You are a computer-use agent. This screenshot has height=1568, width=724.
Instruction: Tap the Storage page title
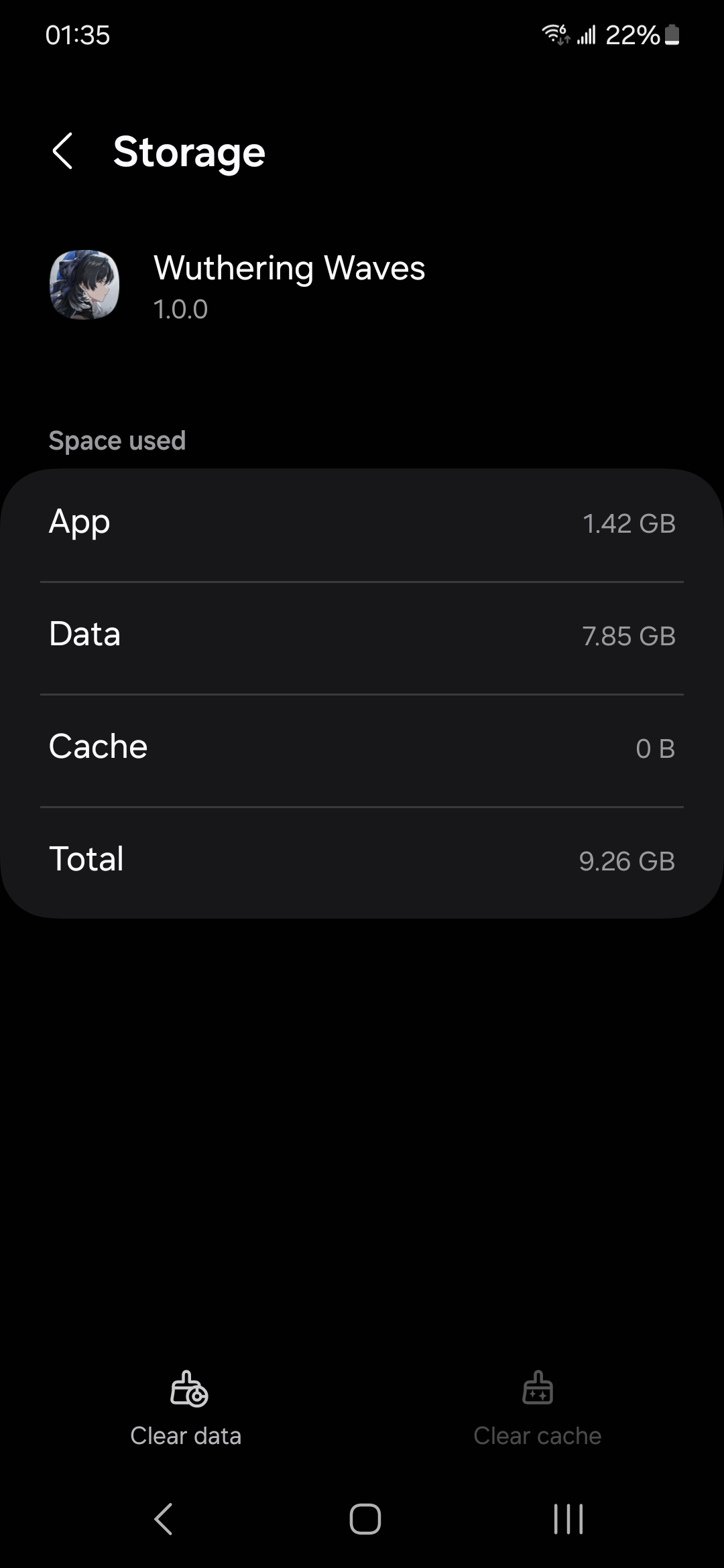(189, 152)
